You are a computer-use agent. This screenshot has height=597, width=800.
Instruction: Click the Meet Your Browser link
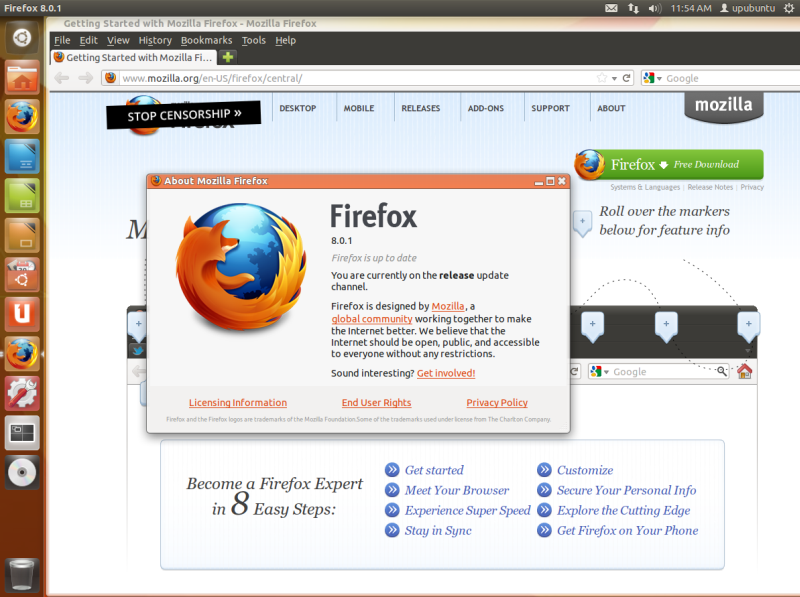[457, 490]
